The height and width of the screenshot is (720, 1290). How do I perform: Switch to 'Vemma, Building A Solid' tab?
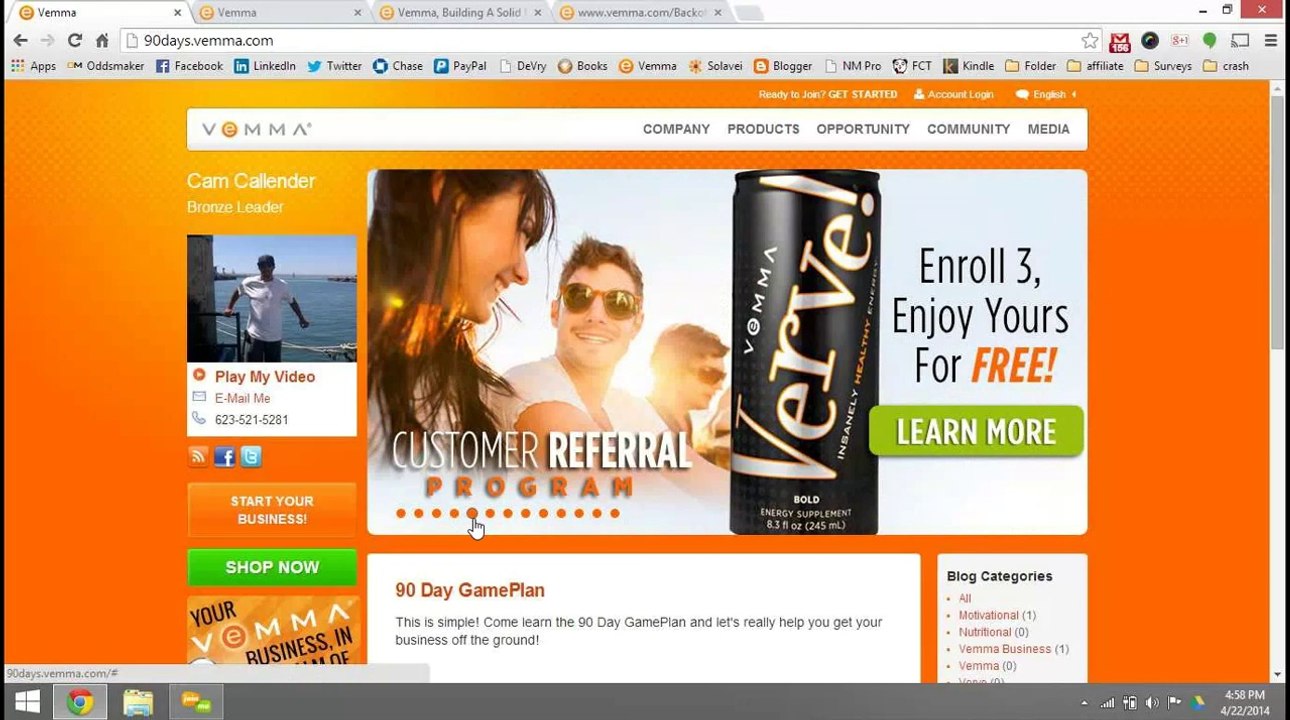(x=459, y=13)
